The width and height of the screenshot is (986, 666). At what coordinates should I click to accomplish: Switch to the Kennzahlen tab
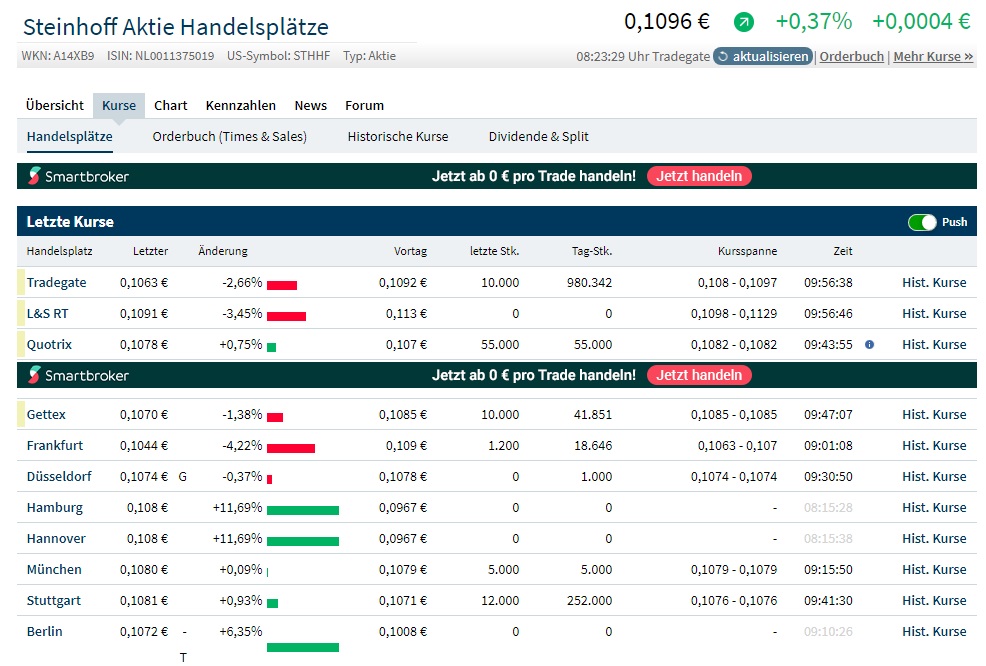point(240,106)
